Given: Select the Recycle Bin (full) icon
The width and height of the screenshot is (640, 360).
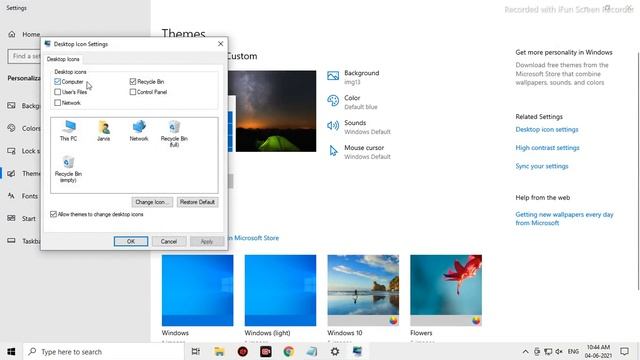Looking at the screenshot, I should 174,133.
